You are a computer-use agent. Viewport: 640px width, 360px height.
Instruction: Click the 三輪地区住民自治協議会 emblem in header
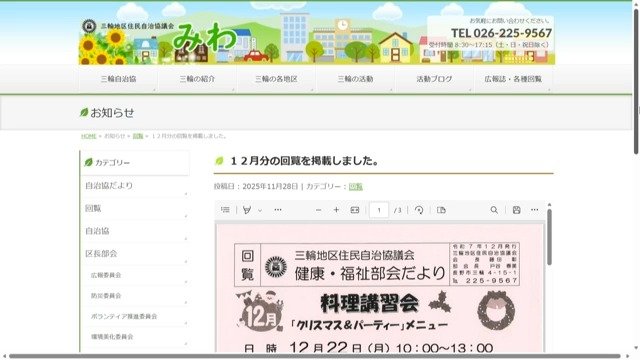(89, 26)
